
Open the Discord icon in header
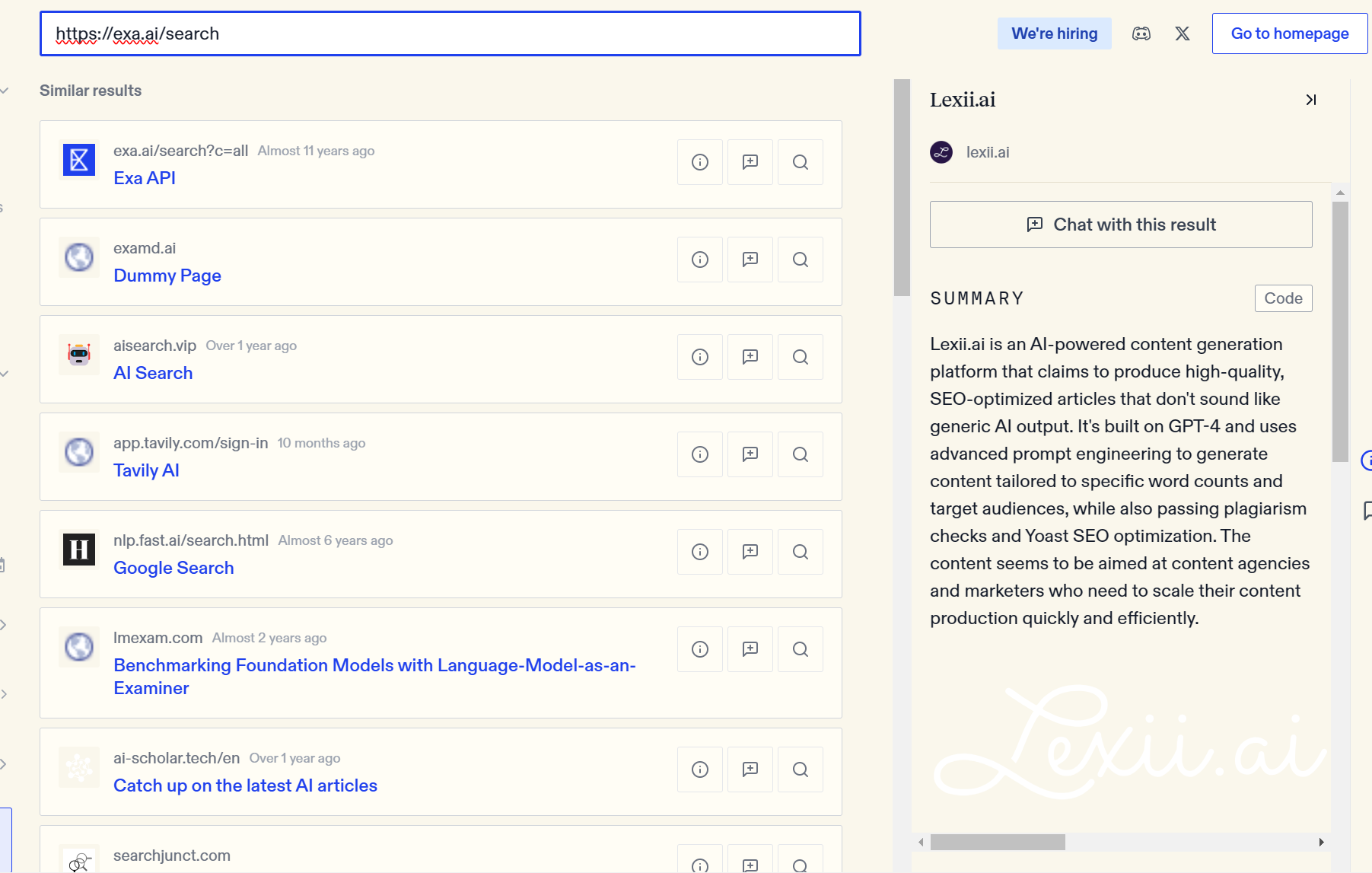point(1141,33)
